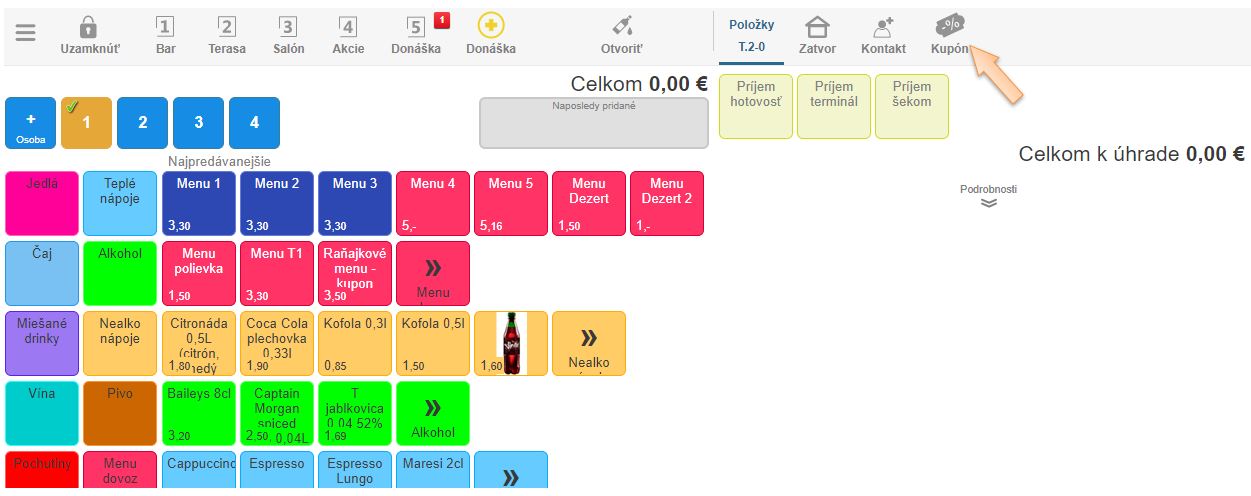This screenshot has height=496, width=1251.
Task: Open the Kontakt person icon
Action: 883,27
